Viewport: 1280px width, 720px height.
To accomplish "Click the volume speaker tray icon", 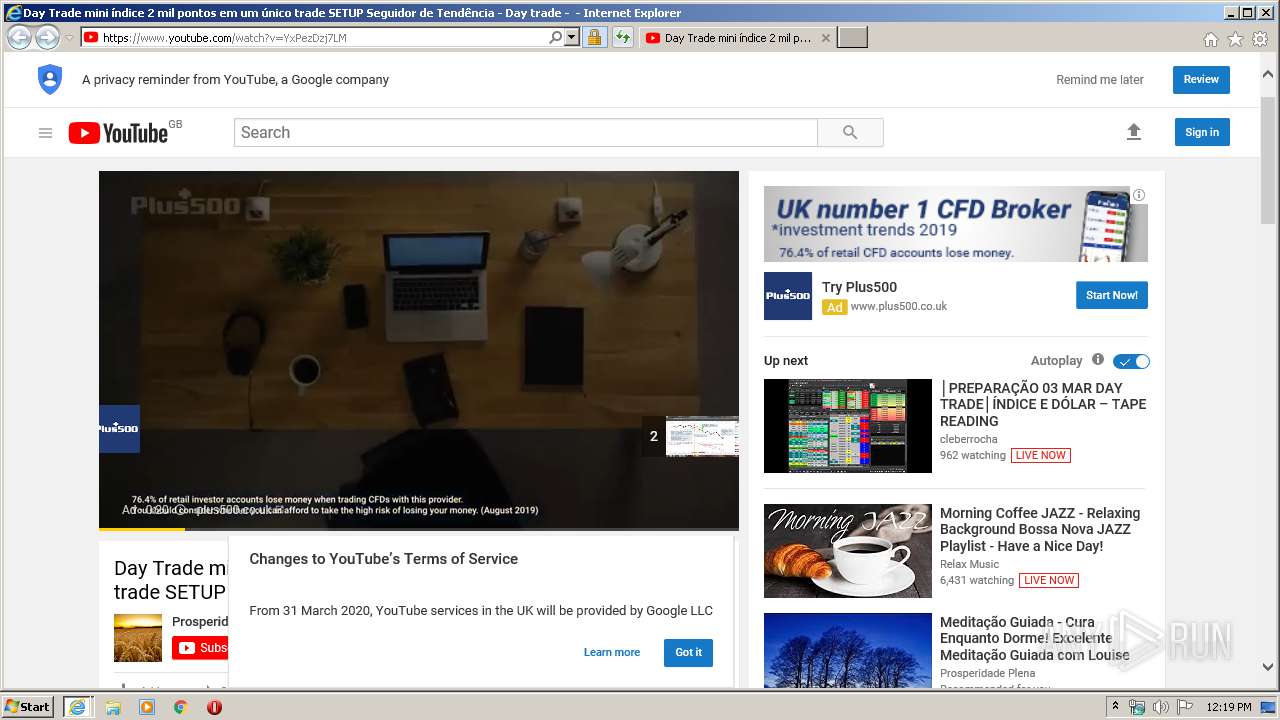I will tap(1161, 707).
